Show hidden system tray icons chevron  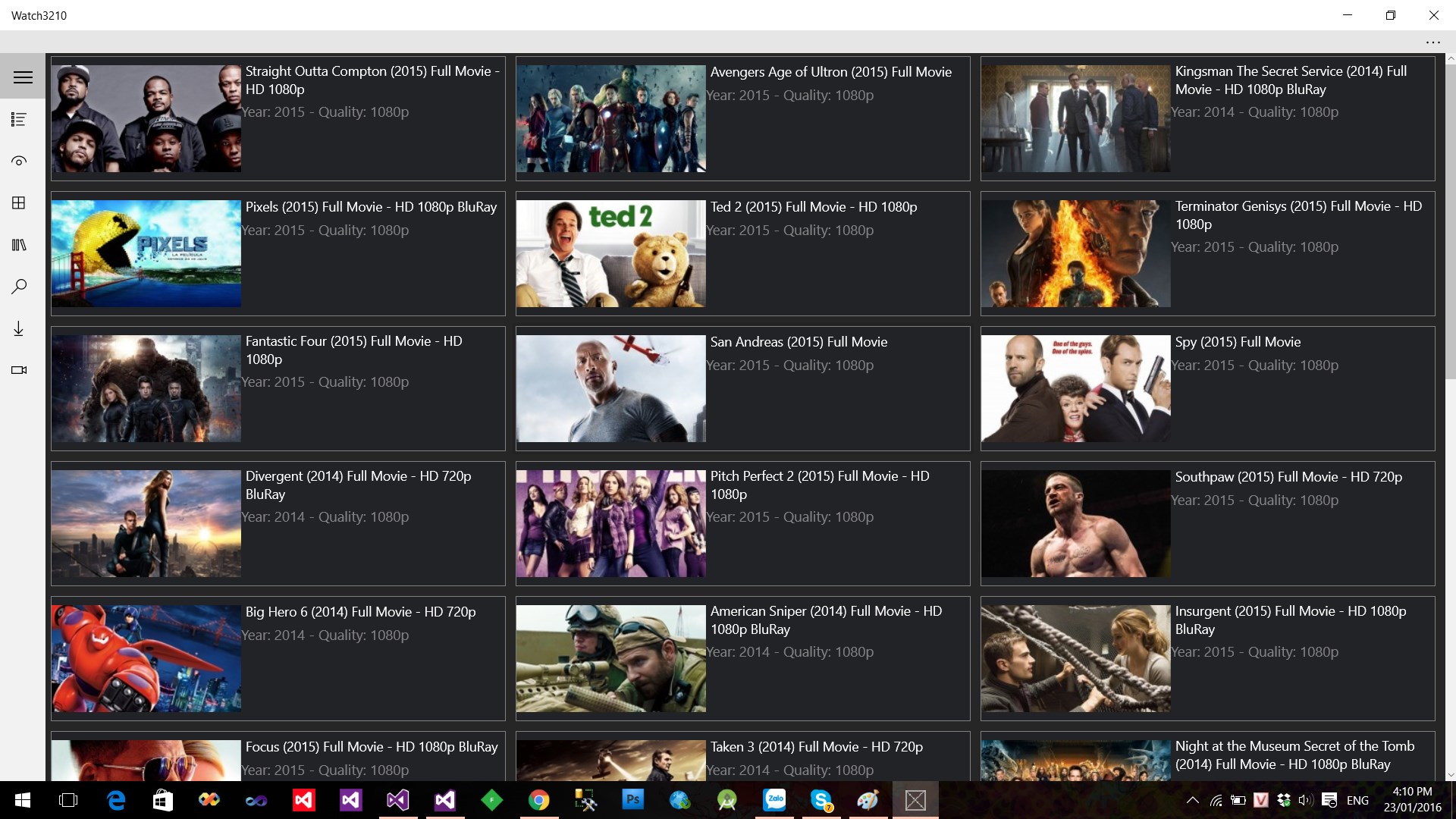tap(1192, 800)
